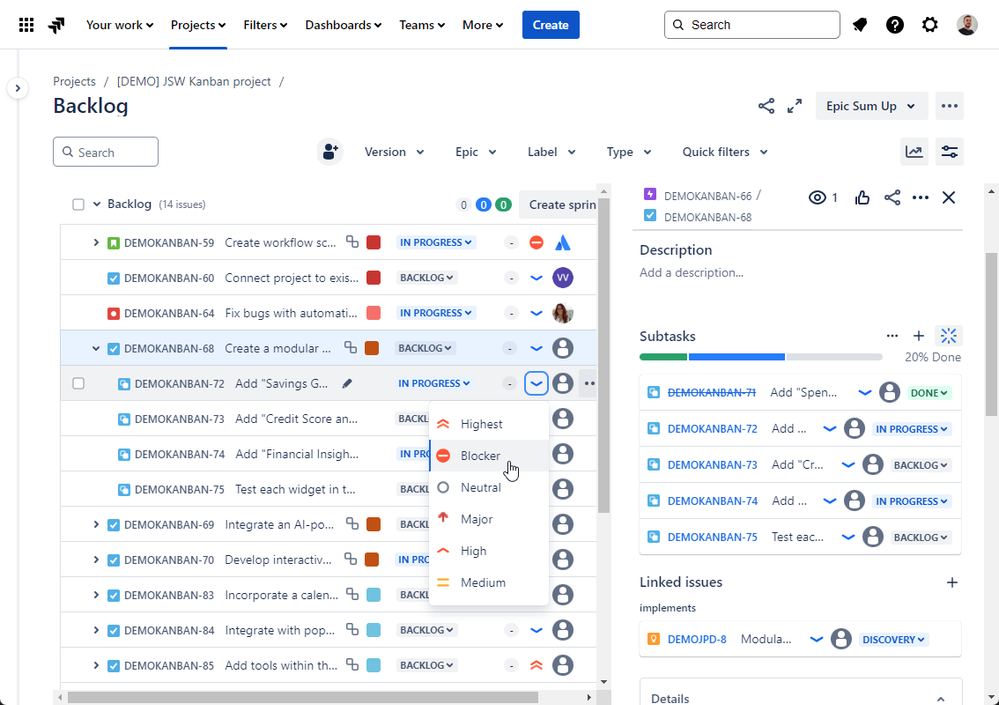Click the backlog Search input field
The width and height of the screenshot is (999, 705).
106,152
